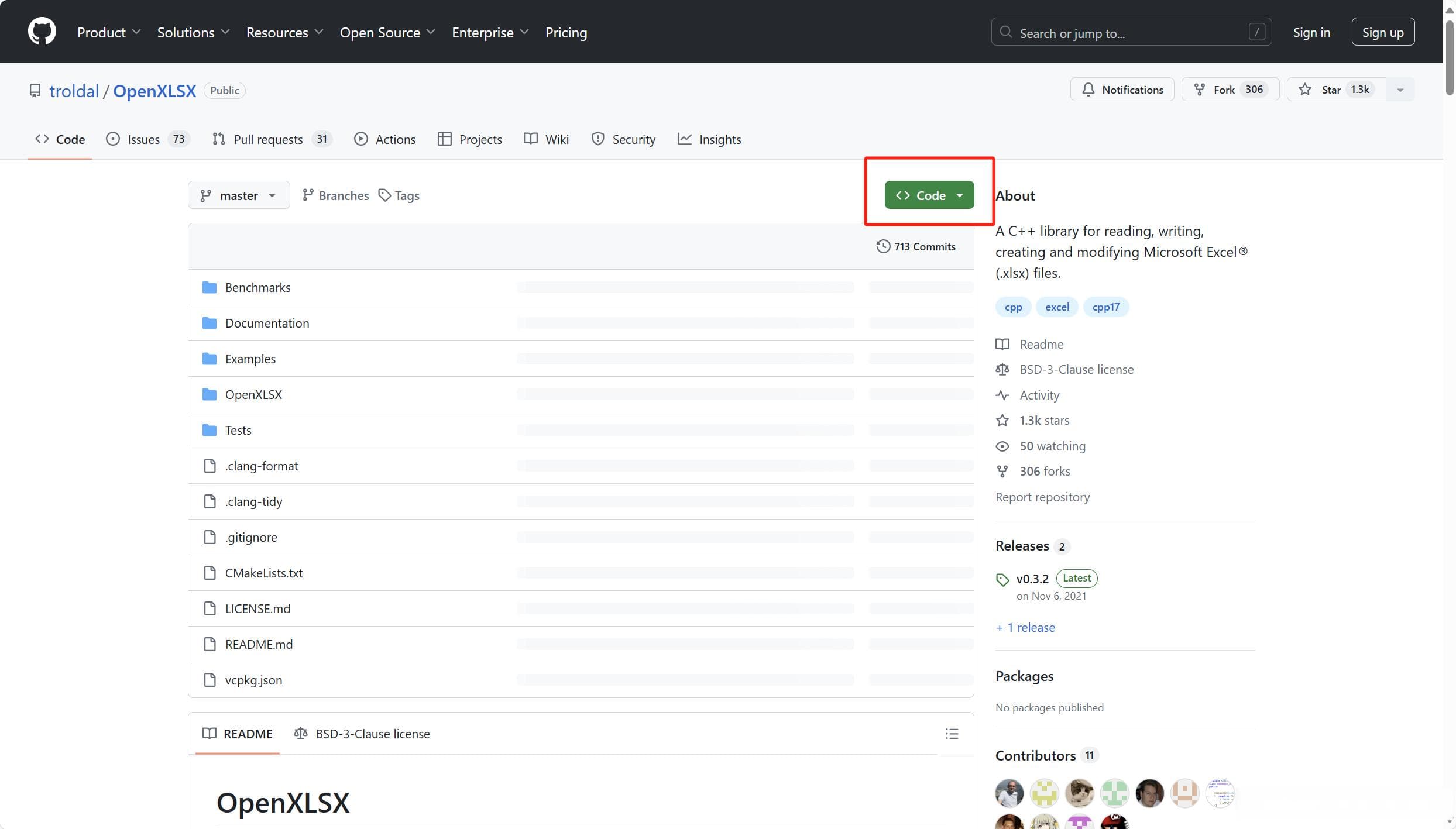Viewport: 1456px width, 829px height.
Task: Click the Search or jump to field
Action: (x=1131, y=32)
